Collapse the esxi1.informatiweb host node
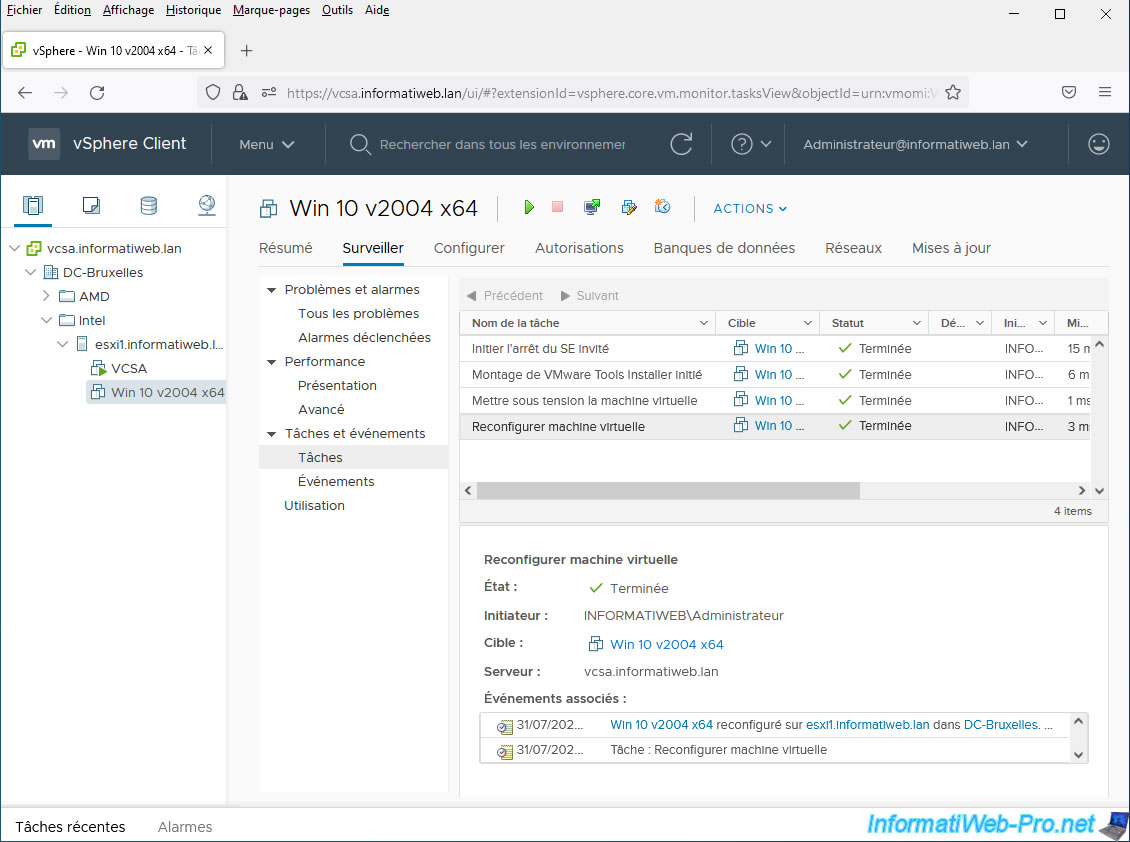Image resolution: width=1130 pixels, height=842 pixels. click(x=63, y=345)
